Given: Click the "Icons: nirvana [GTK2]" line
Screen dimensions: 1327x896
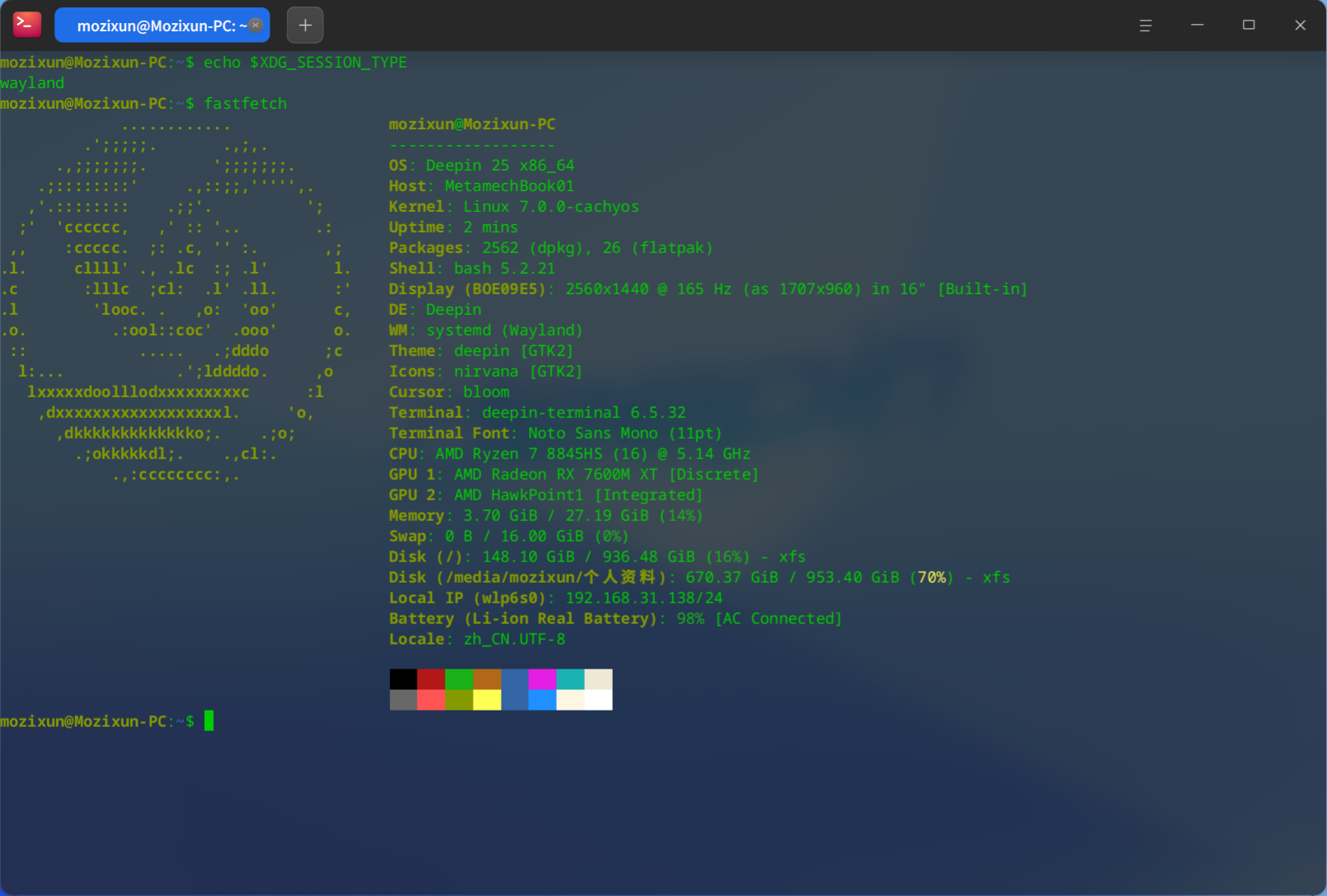Looking at the screenshot, I should pyautogui.click(x=486, y=372).
